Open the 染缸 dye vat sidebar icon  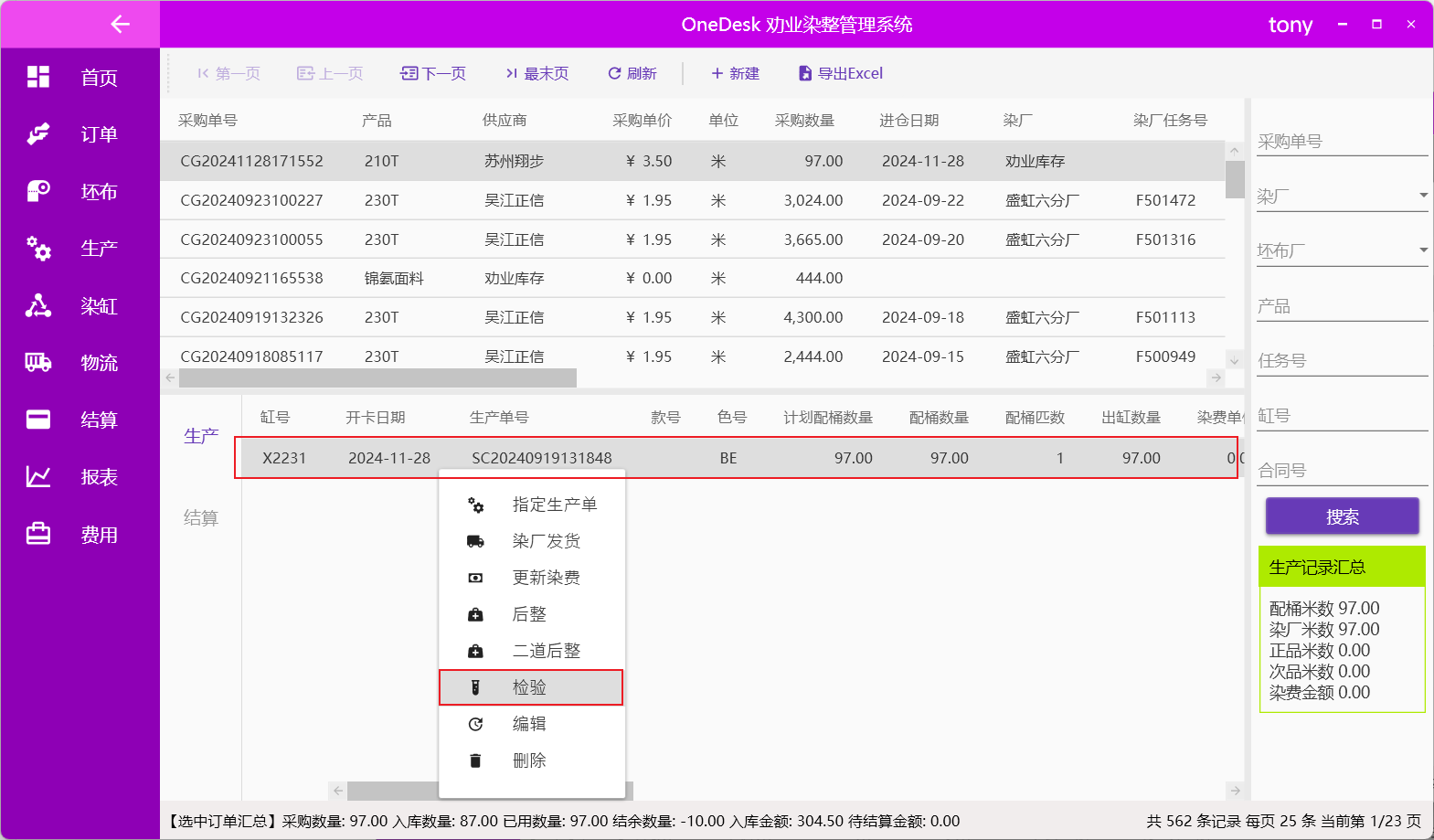(38, 305)
